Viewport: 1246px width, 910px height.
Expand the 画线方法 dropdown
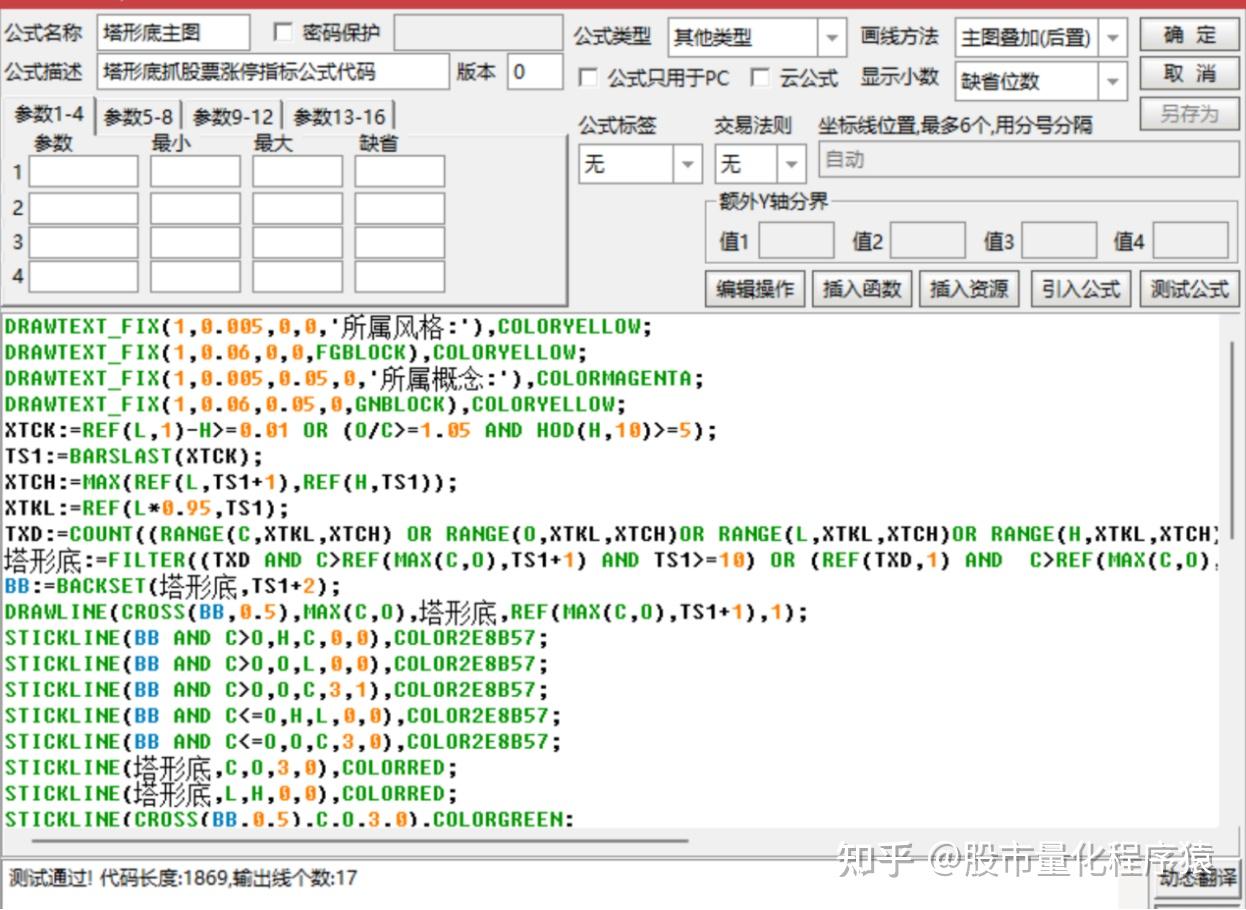coord(1113,38)
